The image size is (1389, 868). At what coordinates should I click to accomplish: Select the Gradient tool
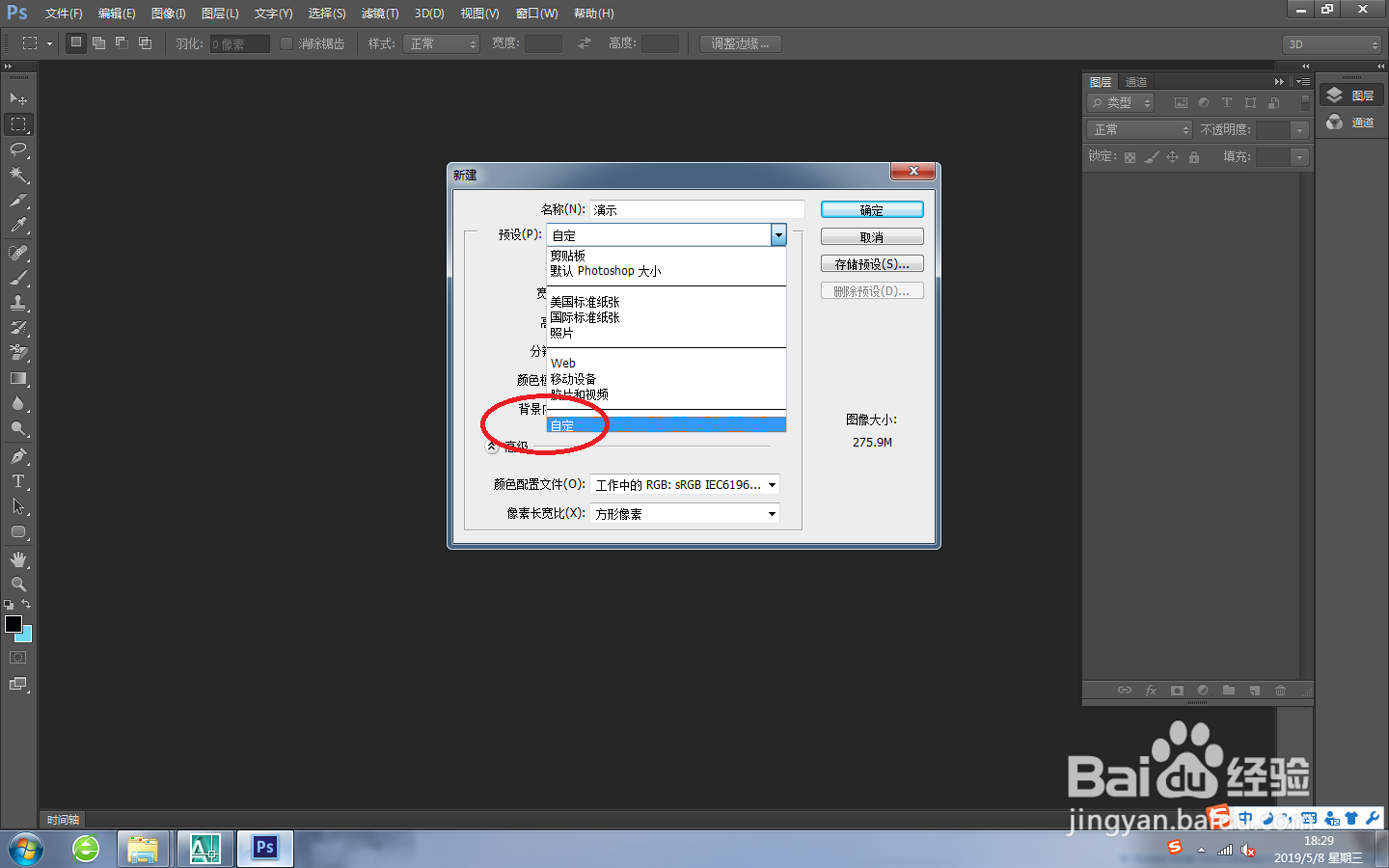tap(18, 379)
